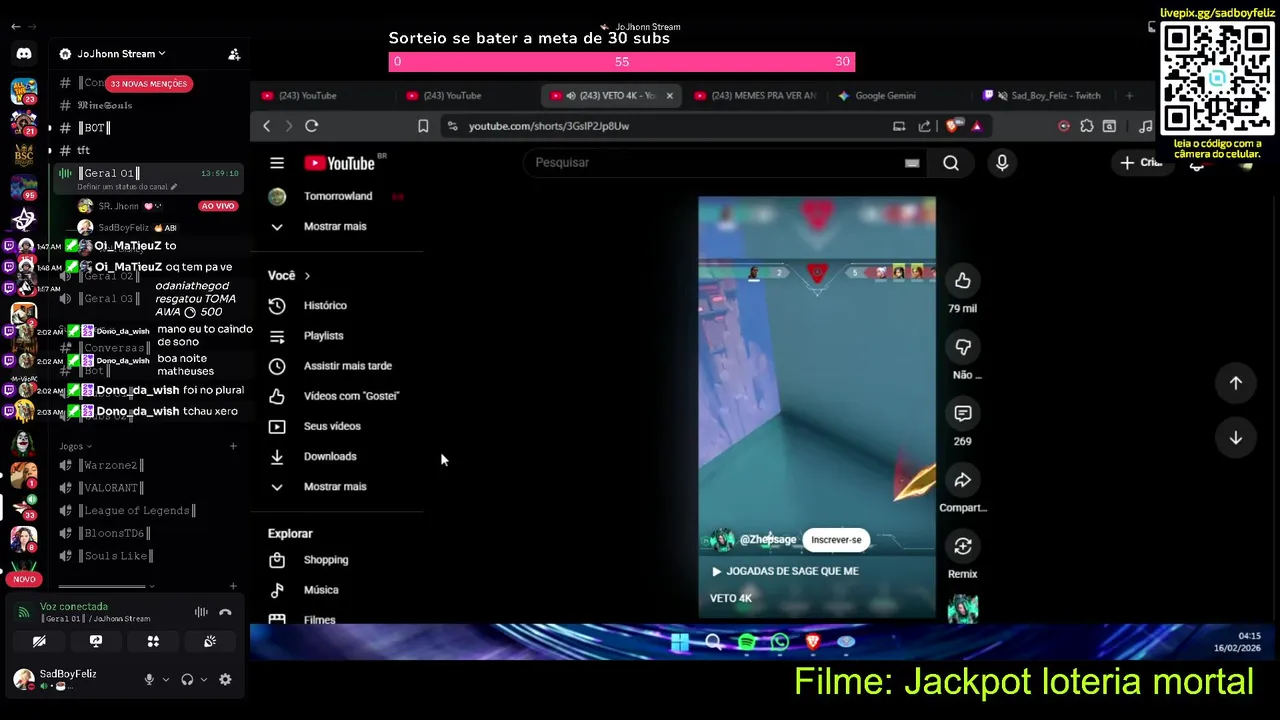Share the short with Compartilhar icon
The height and width of the screenshot is (720, 1280).
[x=962, y=480]
